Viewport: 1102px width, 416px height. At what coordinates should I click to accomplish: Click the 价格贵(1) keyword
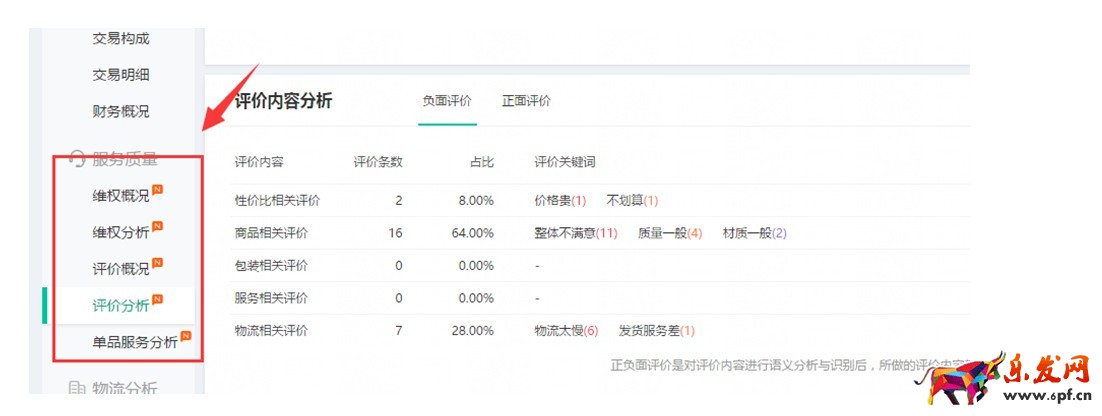(x=560, y=201)
